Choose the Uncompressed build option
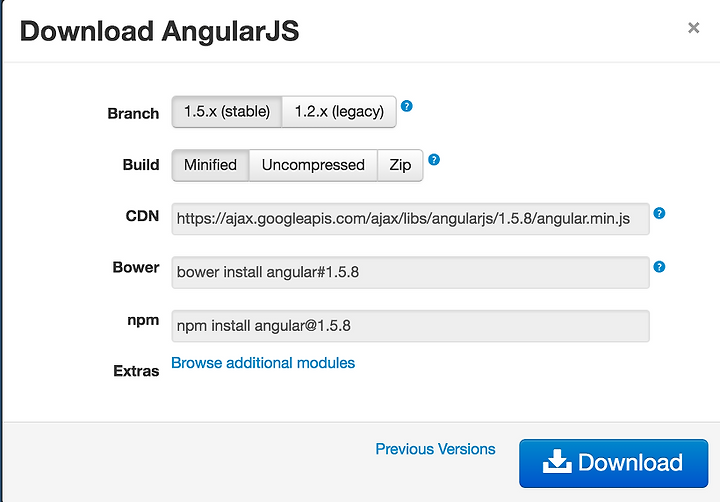The width and height of the screenshot is (720, 502). (x=313, y=165)
